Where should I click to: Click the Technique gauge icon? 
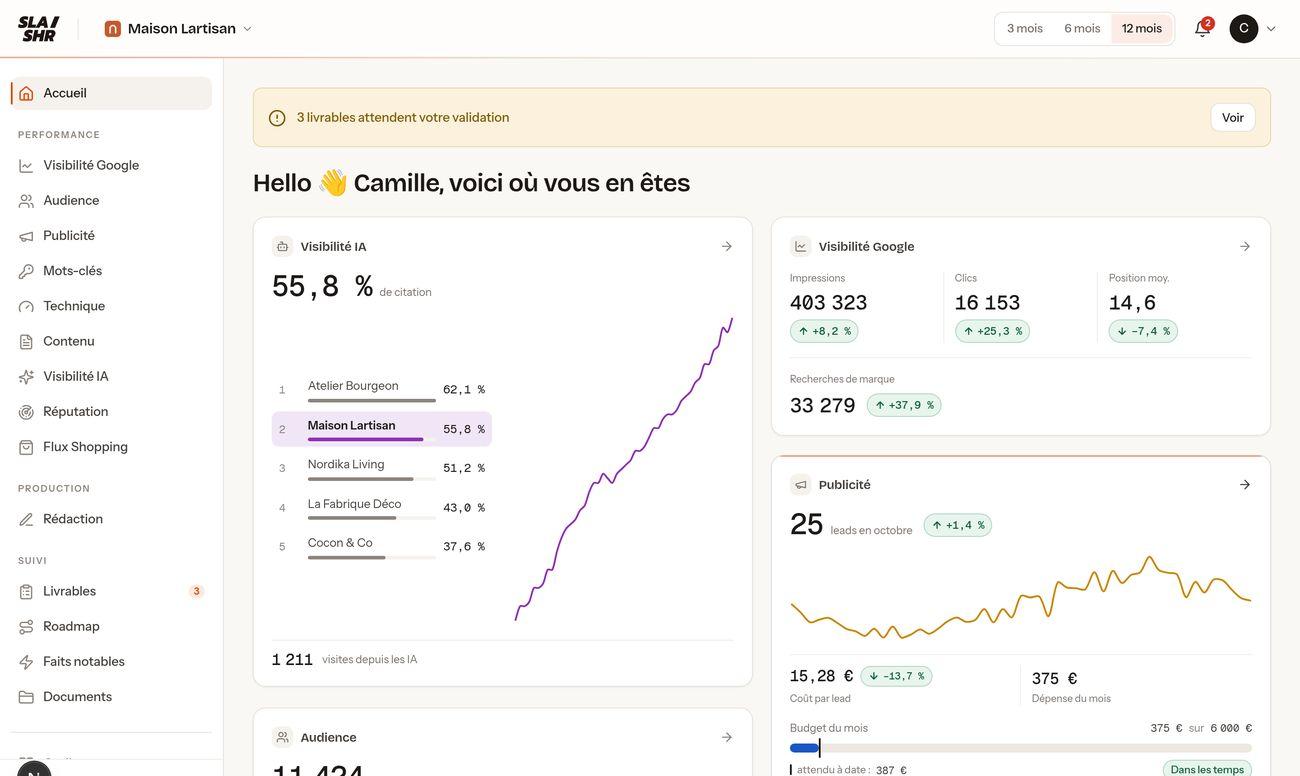tap(26, 306)
